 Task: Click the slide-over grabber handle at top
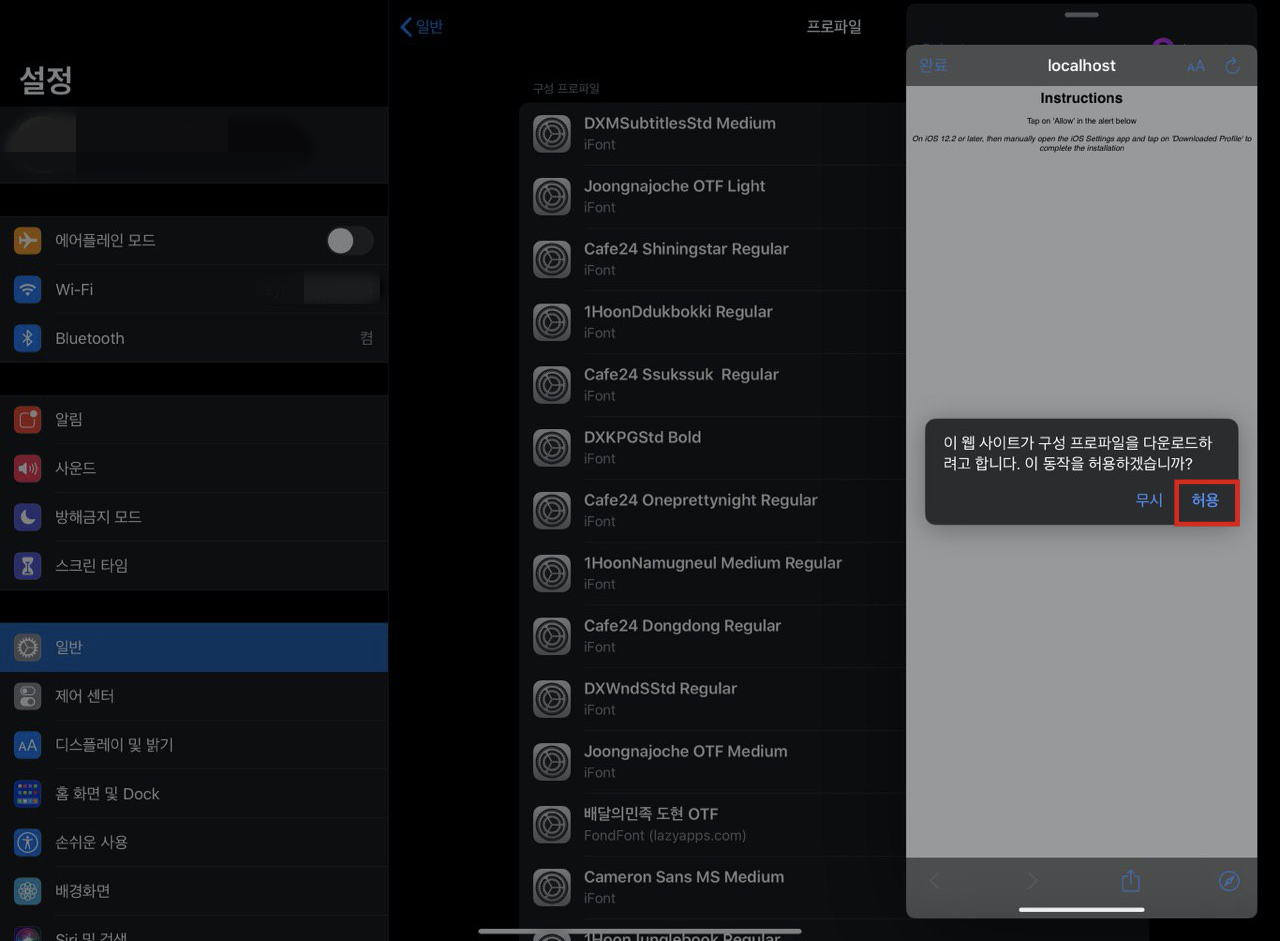pyautogui.click(x=1081, y=15)
